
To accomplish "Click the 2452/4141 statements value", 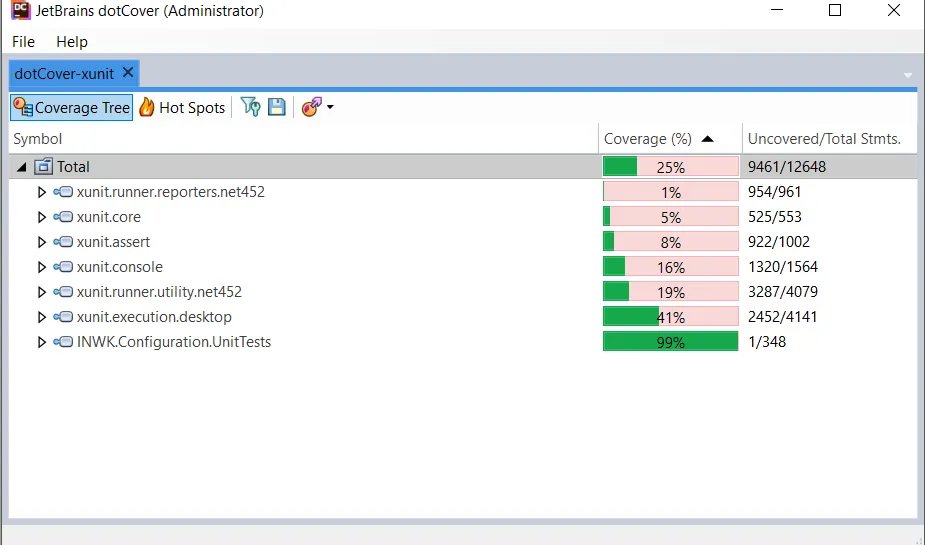I will click(x=783, y=317).
